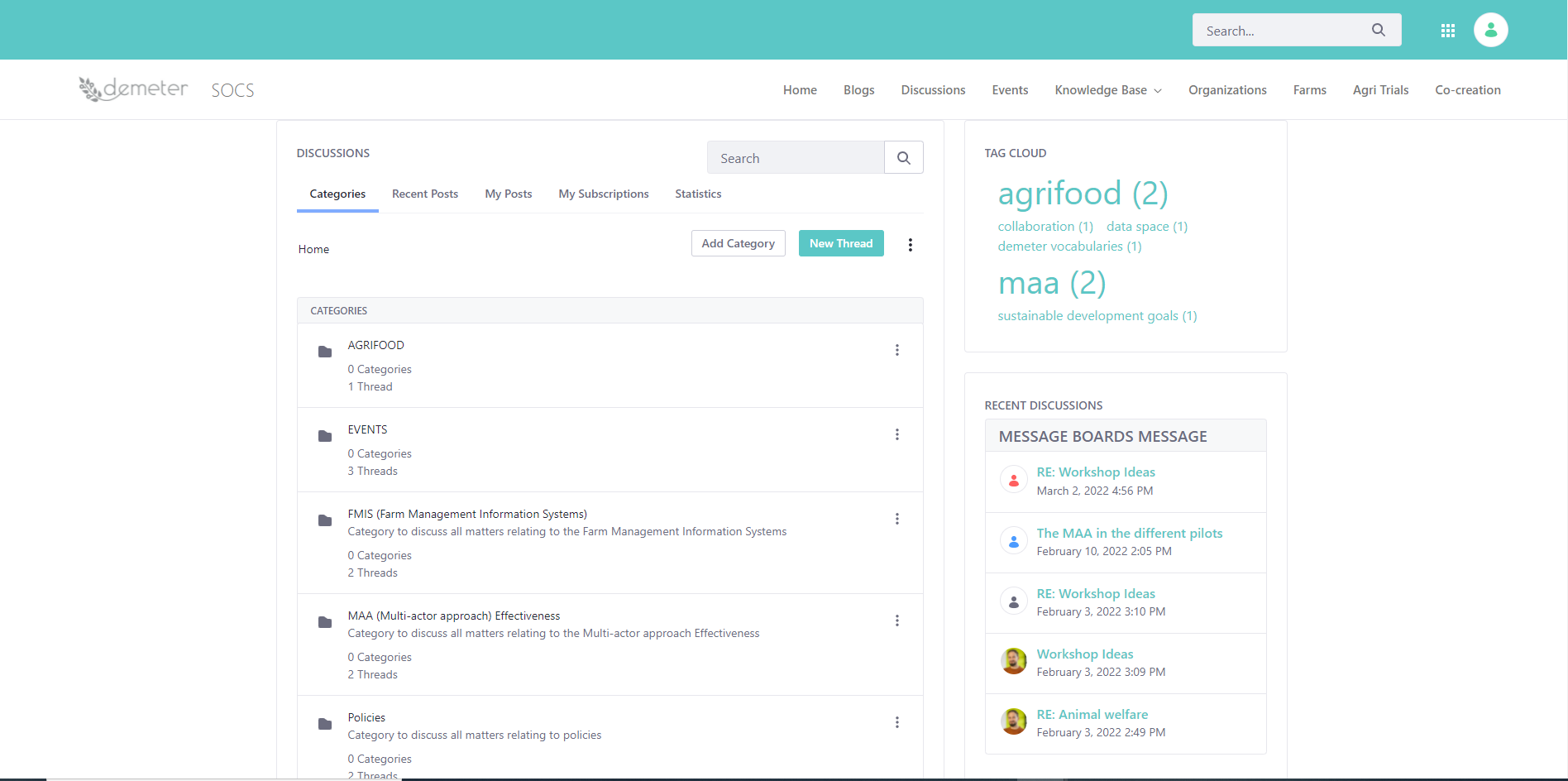Click the EVENTS folder icon
The width and height of the screenshot is (1568, 781).
[x=325, y=436]
